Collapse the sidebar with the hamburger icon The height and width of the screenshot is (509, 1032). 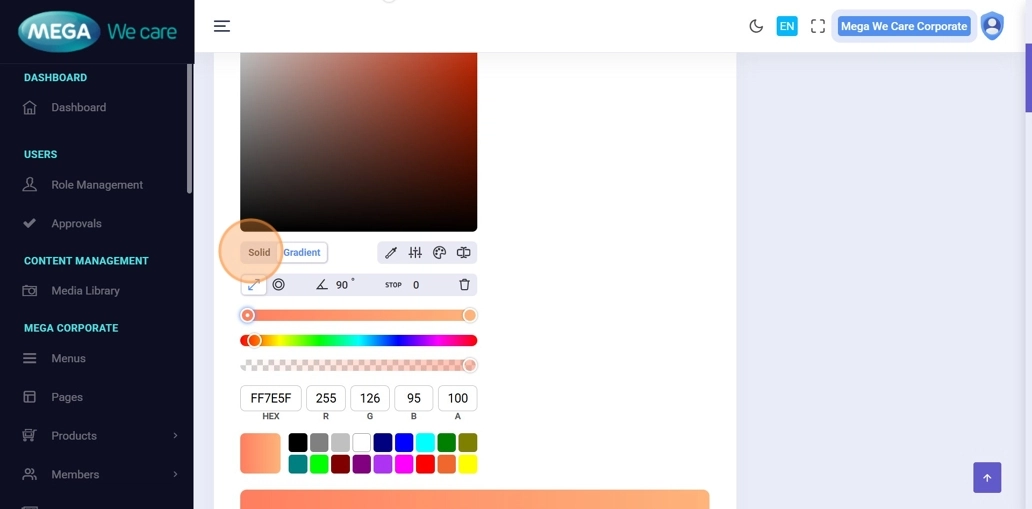[222, 26]
